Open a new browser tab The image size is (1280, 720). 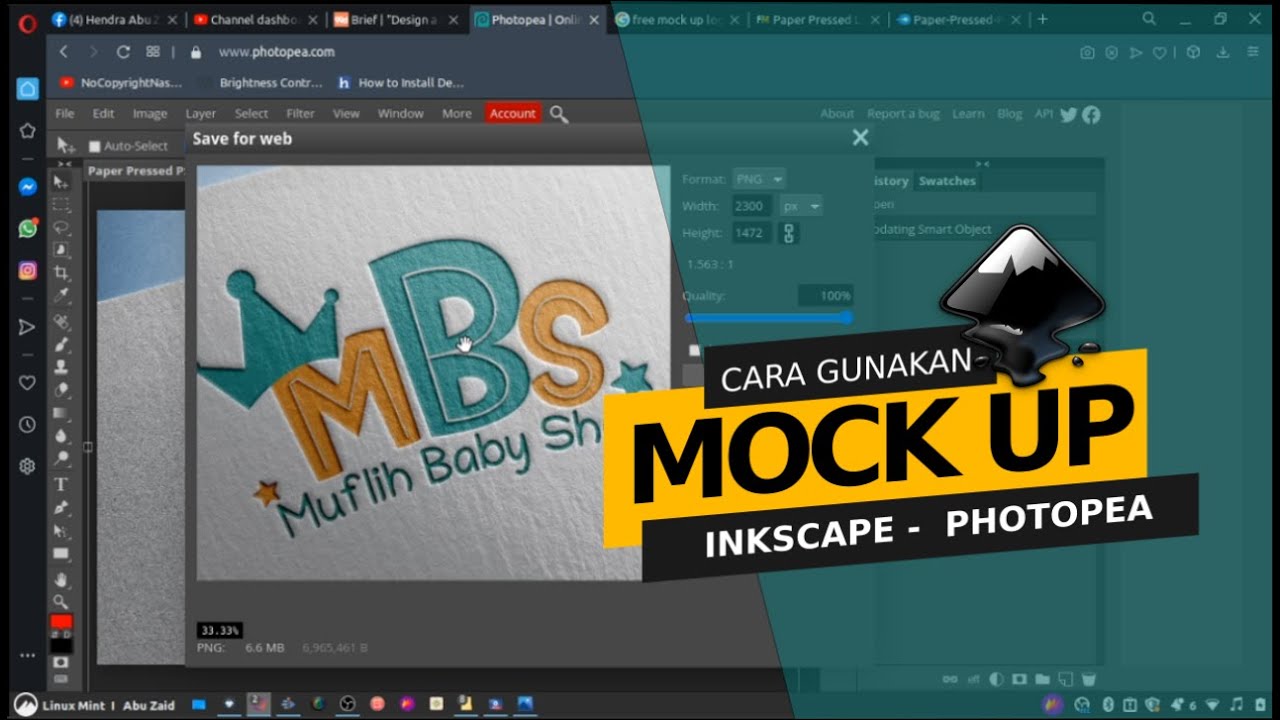pos(1043,19)
